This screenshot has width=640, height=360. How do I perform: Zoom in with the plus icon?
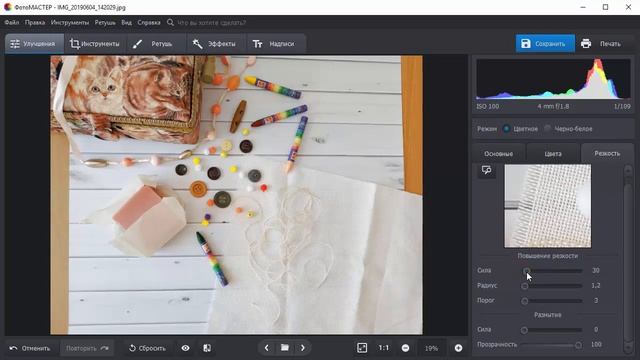click(458, 348)
